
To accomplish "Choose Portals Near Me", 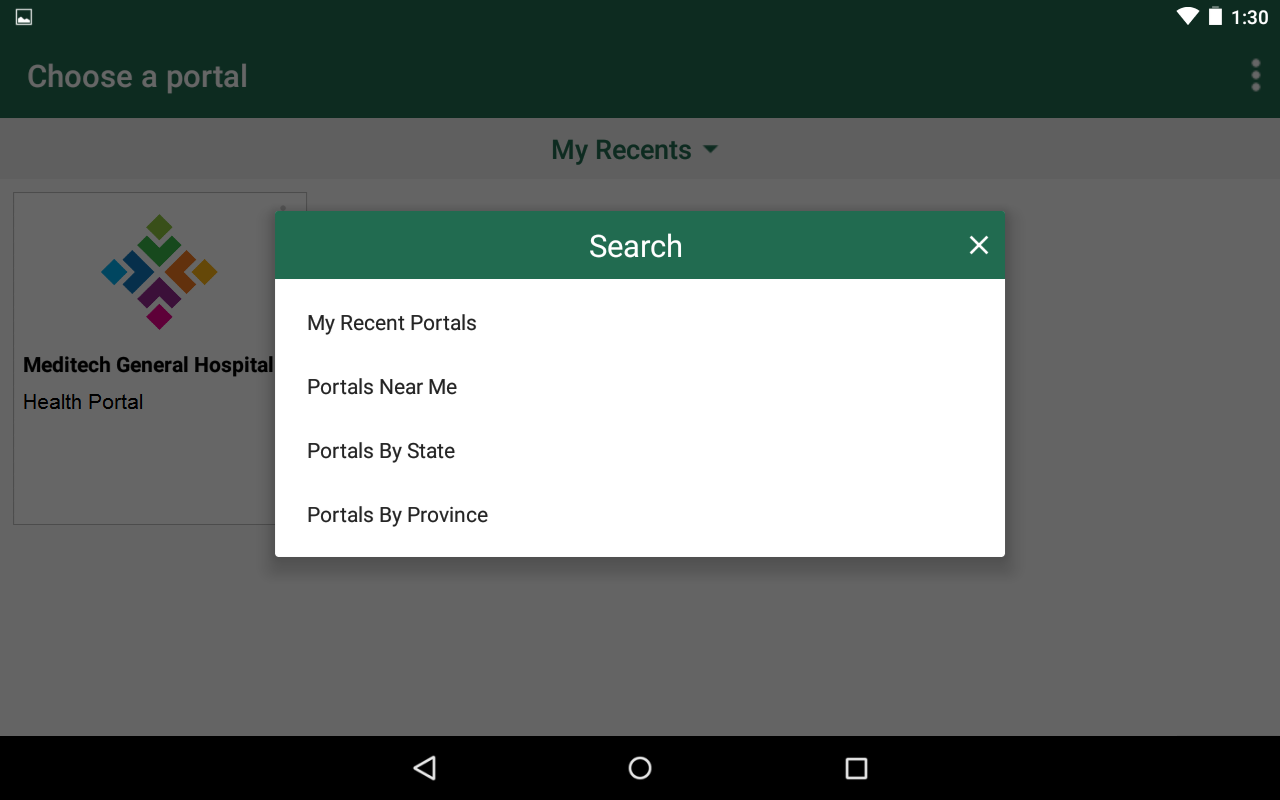I will [x=640, y=387].
